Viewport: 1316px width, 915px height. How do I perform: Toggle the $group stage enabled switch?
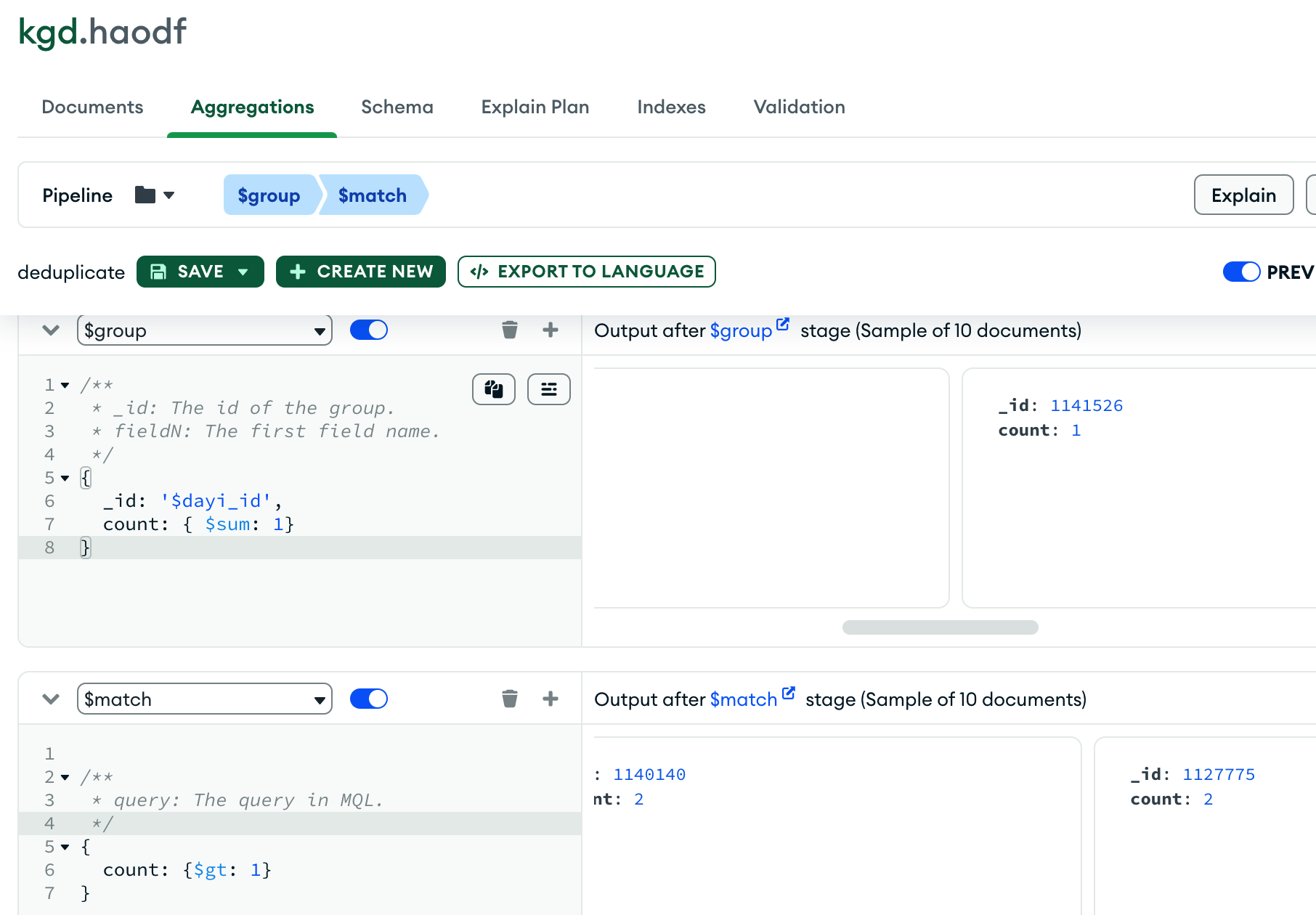[x=369, y=330]
